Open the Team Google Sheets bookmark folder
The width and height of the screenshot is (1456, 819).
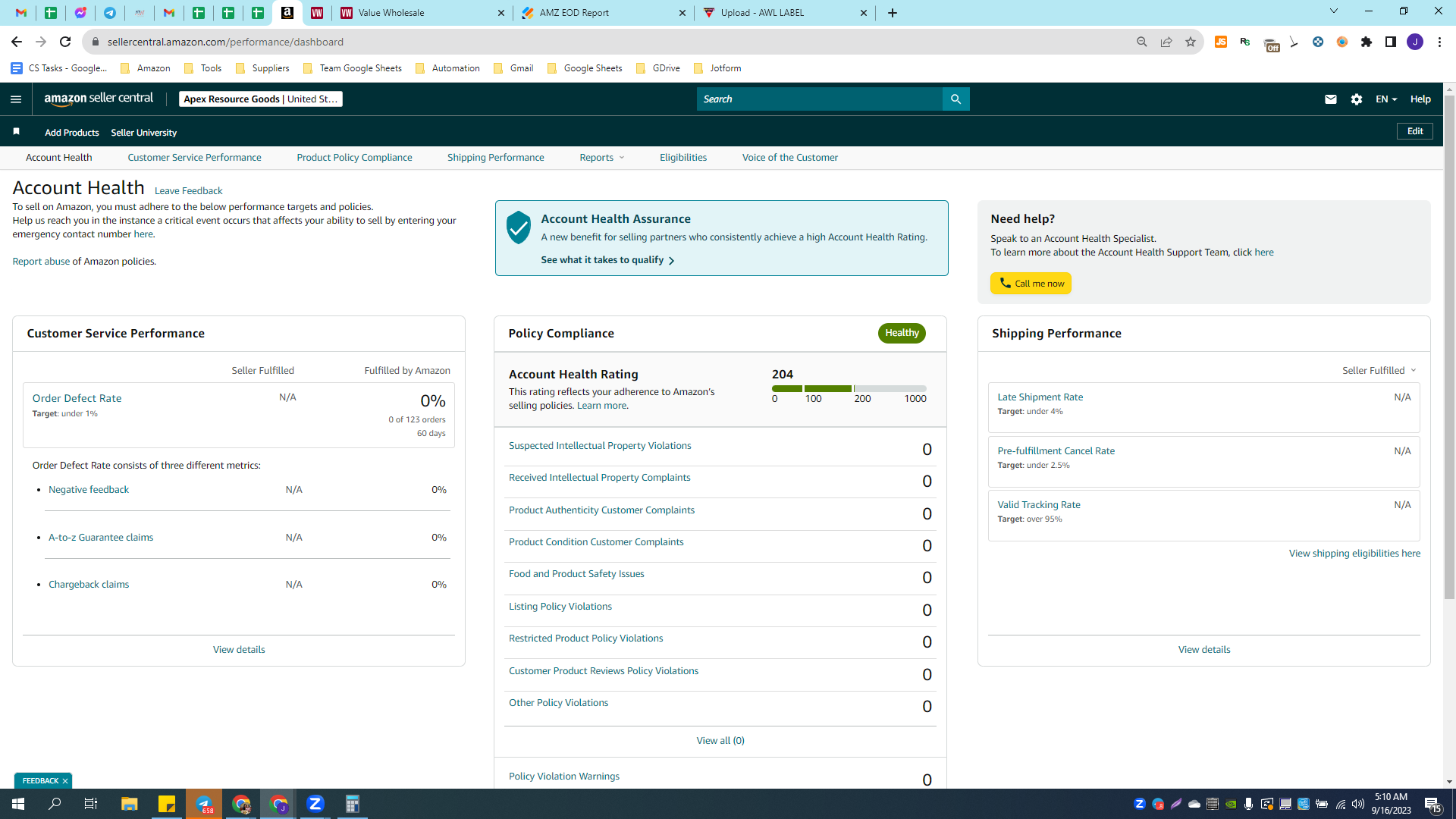pos(352,68)
